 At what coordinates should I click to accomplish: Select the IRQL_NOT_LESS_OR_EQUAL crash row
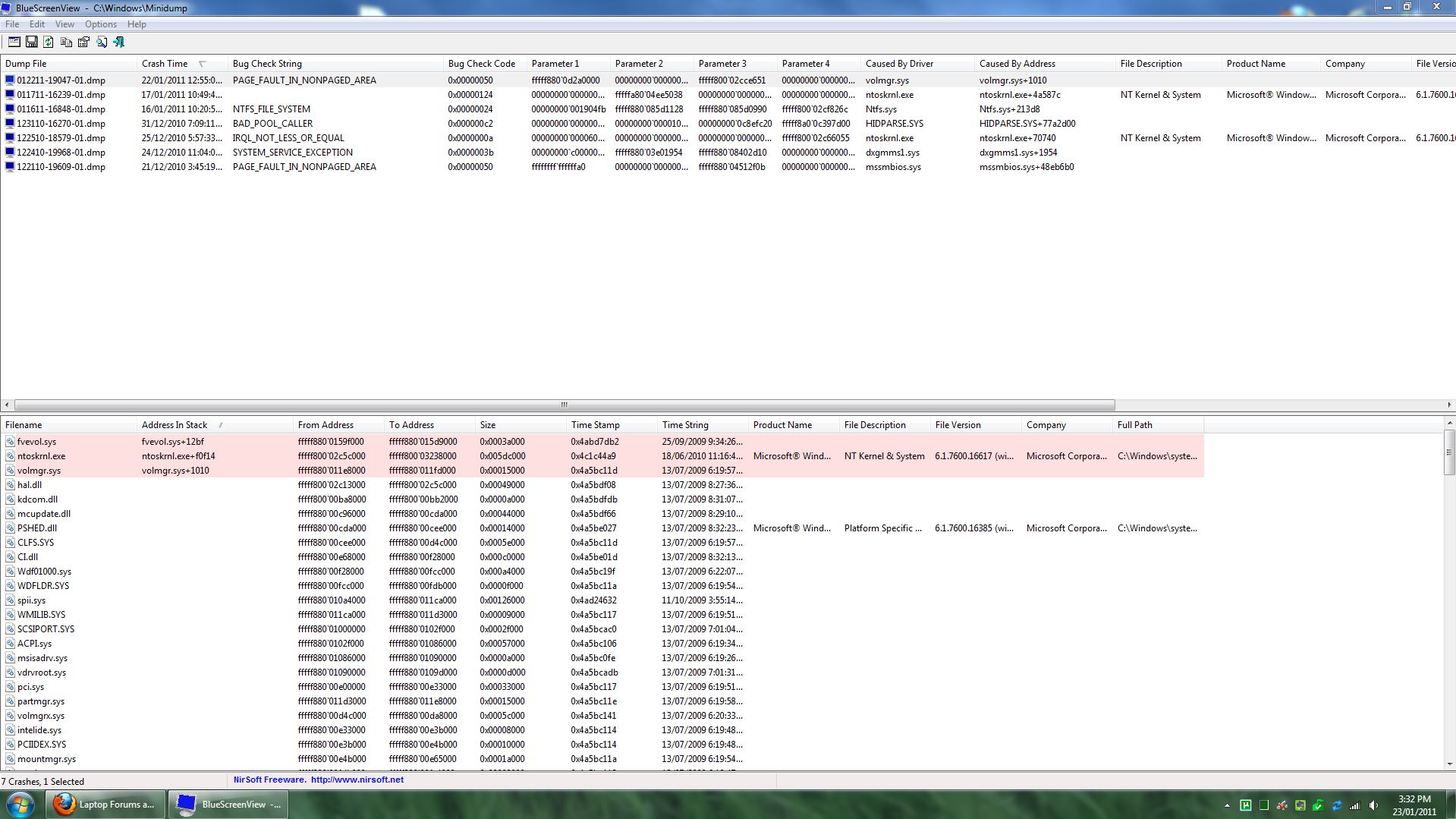click(728, 138)
